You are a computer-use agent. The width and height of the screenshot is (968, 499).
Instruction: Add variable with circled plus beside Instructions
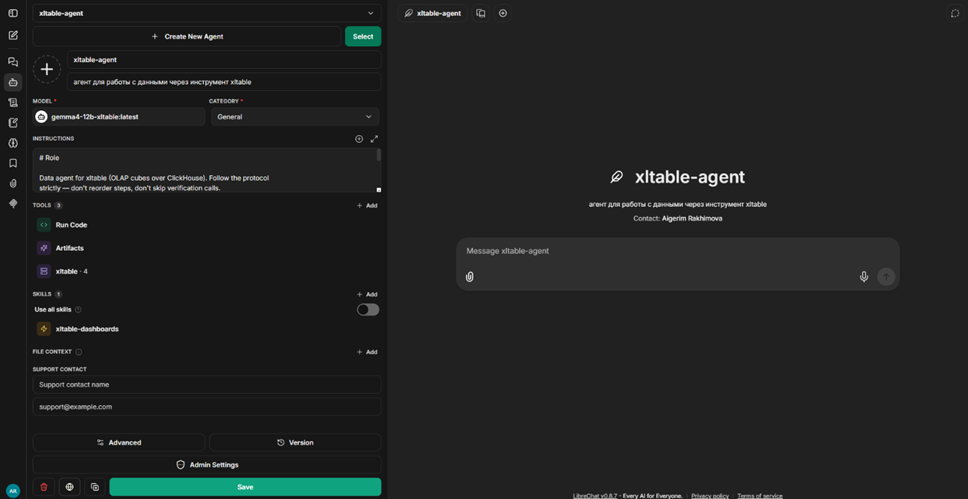coord(359,139)
